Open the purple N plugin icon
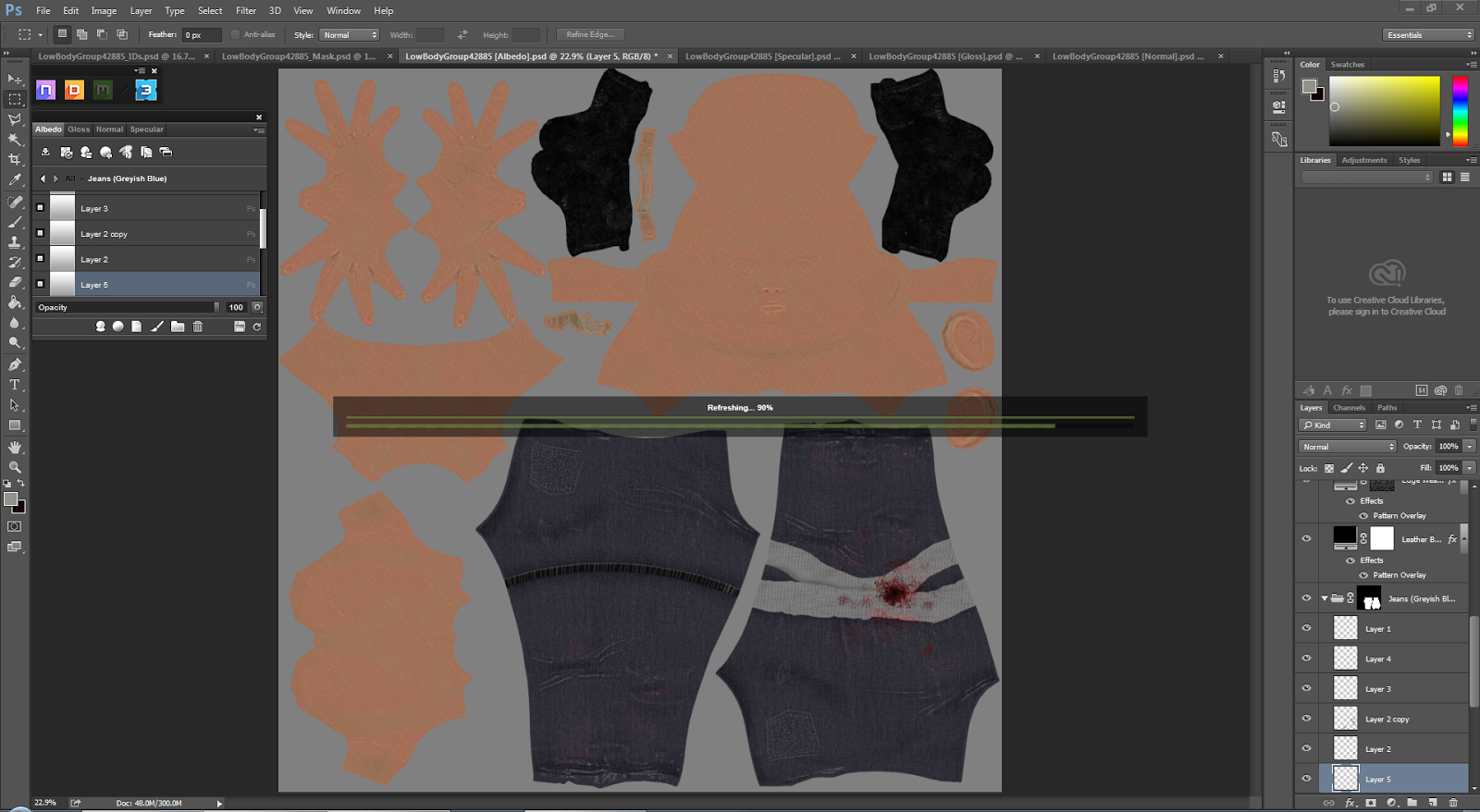This screenshot has height=812, width=1480. (45, 90)
